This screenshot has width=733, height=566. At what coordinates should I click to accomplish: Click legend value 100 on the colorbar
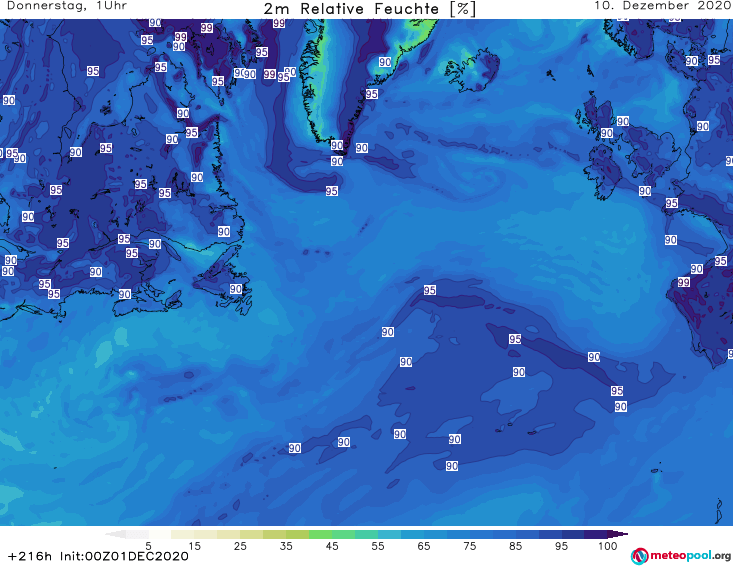tap(608, 546)
